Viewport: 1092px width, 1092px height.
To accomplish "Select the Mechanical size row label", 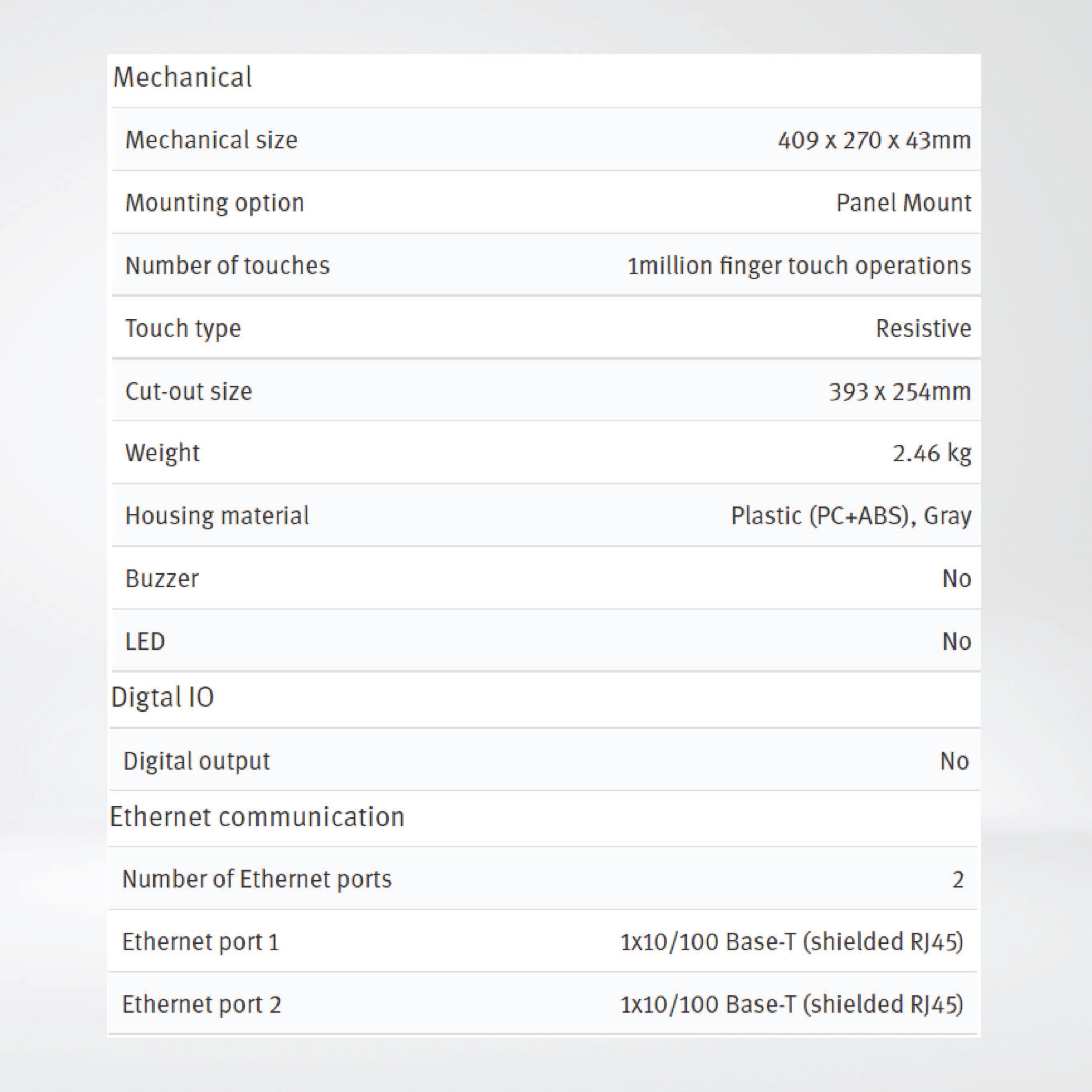I will (211, 140).
